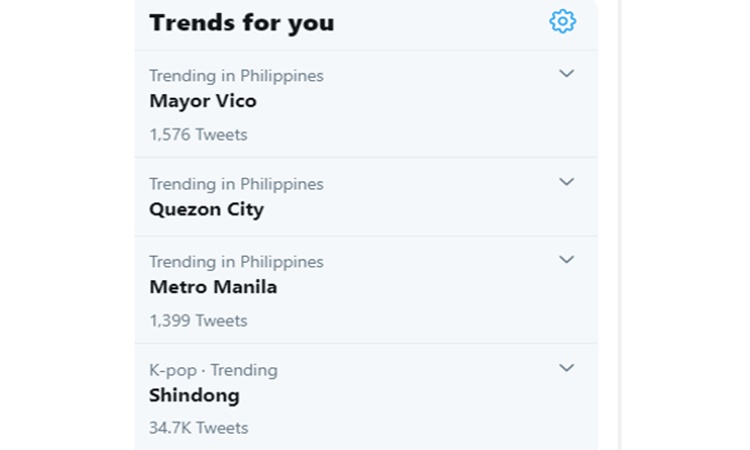Viewport: 750px width, 450px height.
Task: Select the Metro Manila trend title
Action: [213, 287]
